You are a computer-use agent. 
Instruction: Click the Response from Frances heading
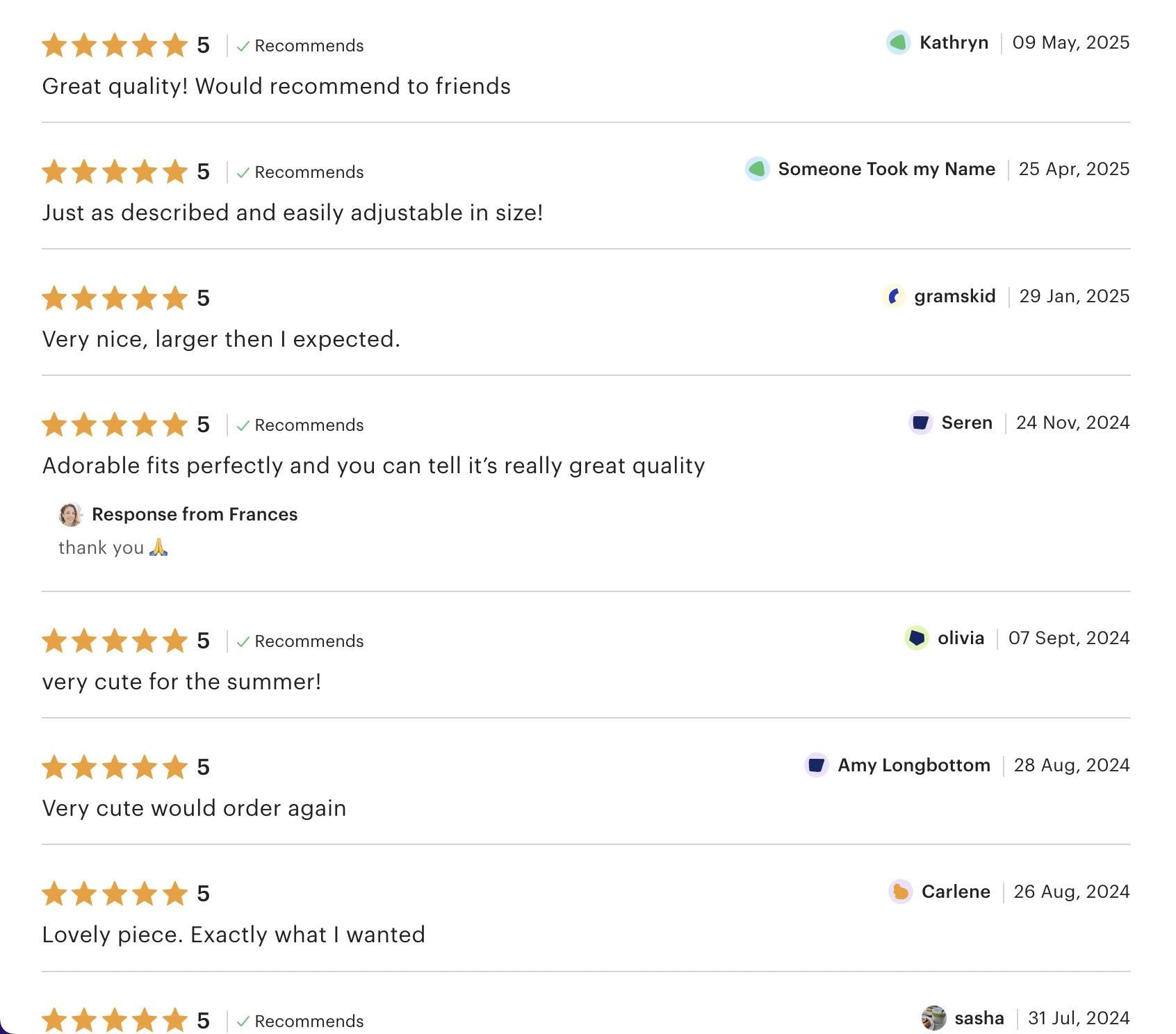(195, 514)
